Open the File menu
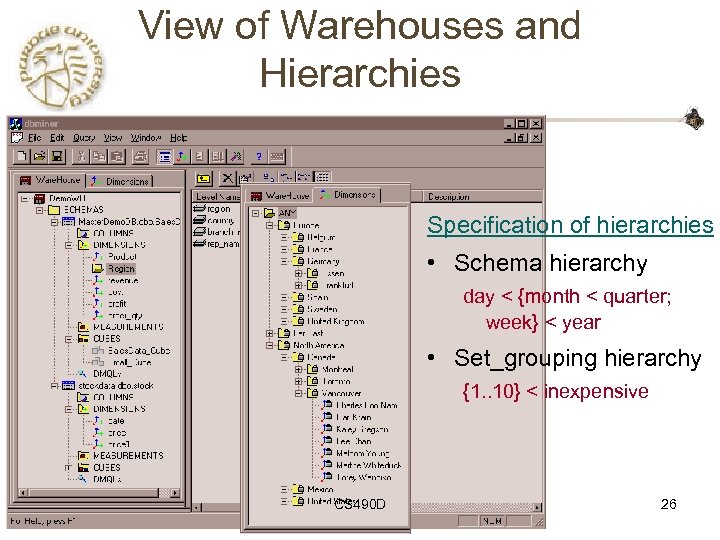Screen dimensions: 720x540 [x=34, y=138]
